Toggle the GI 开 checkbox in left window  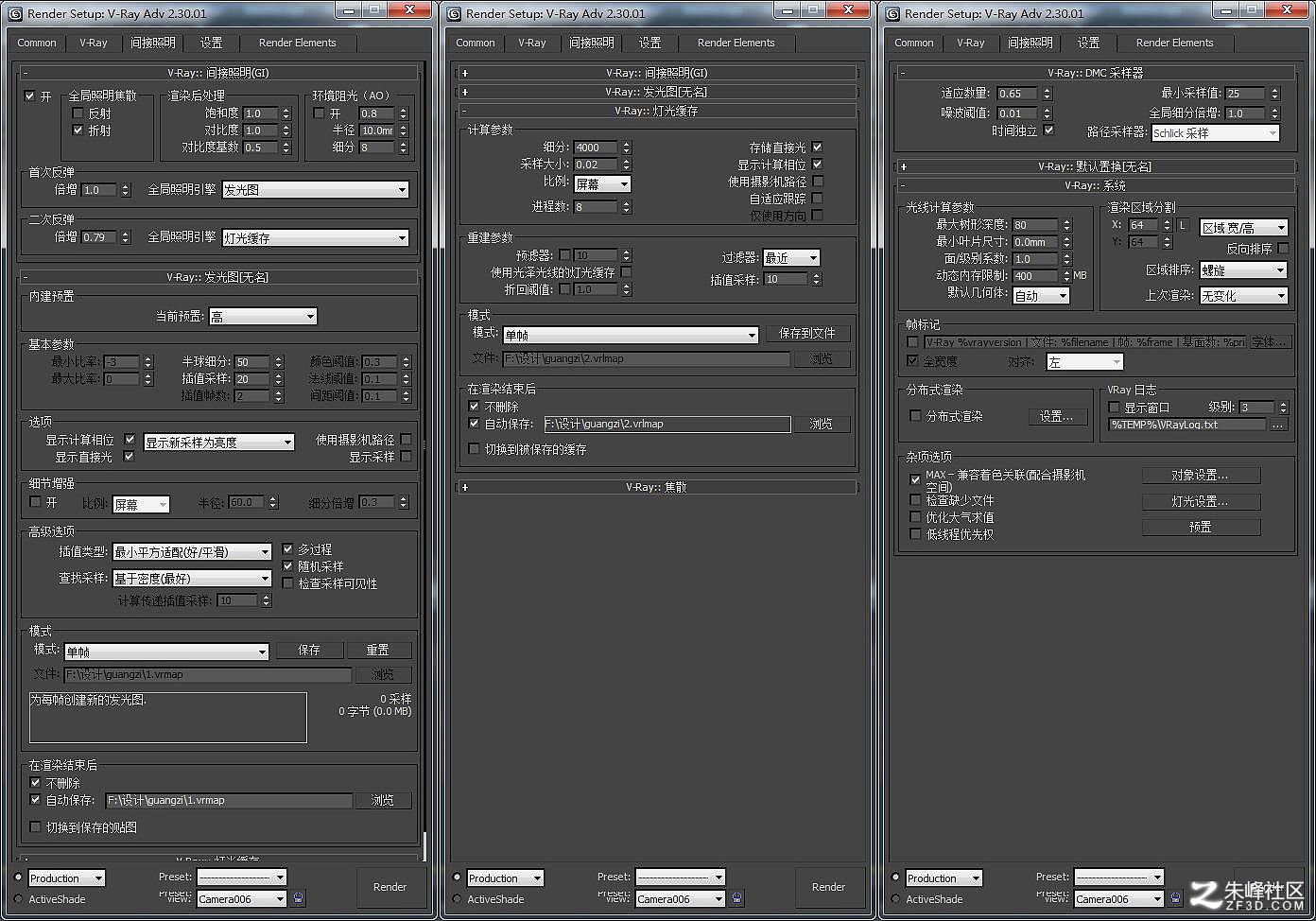29,96
